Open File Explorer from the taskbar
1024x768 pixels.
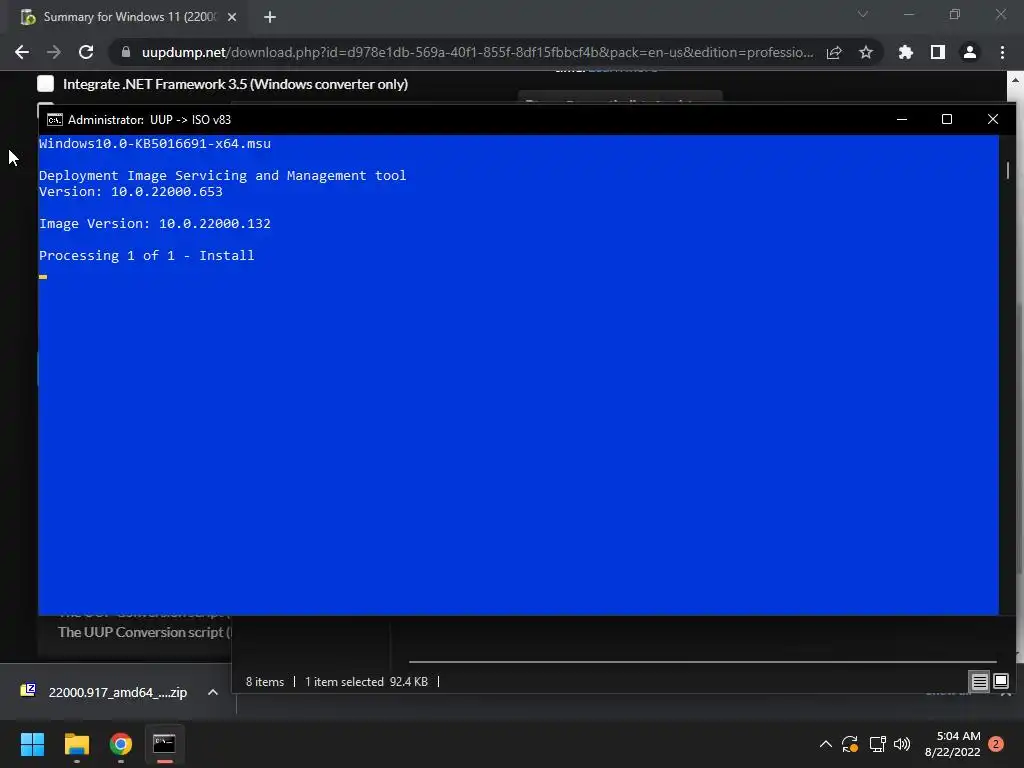(76, 744)
